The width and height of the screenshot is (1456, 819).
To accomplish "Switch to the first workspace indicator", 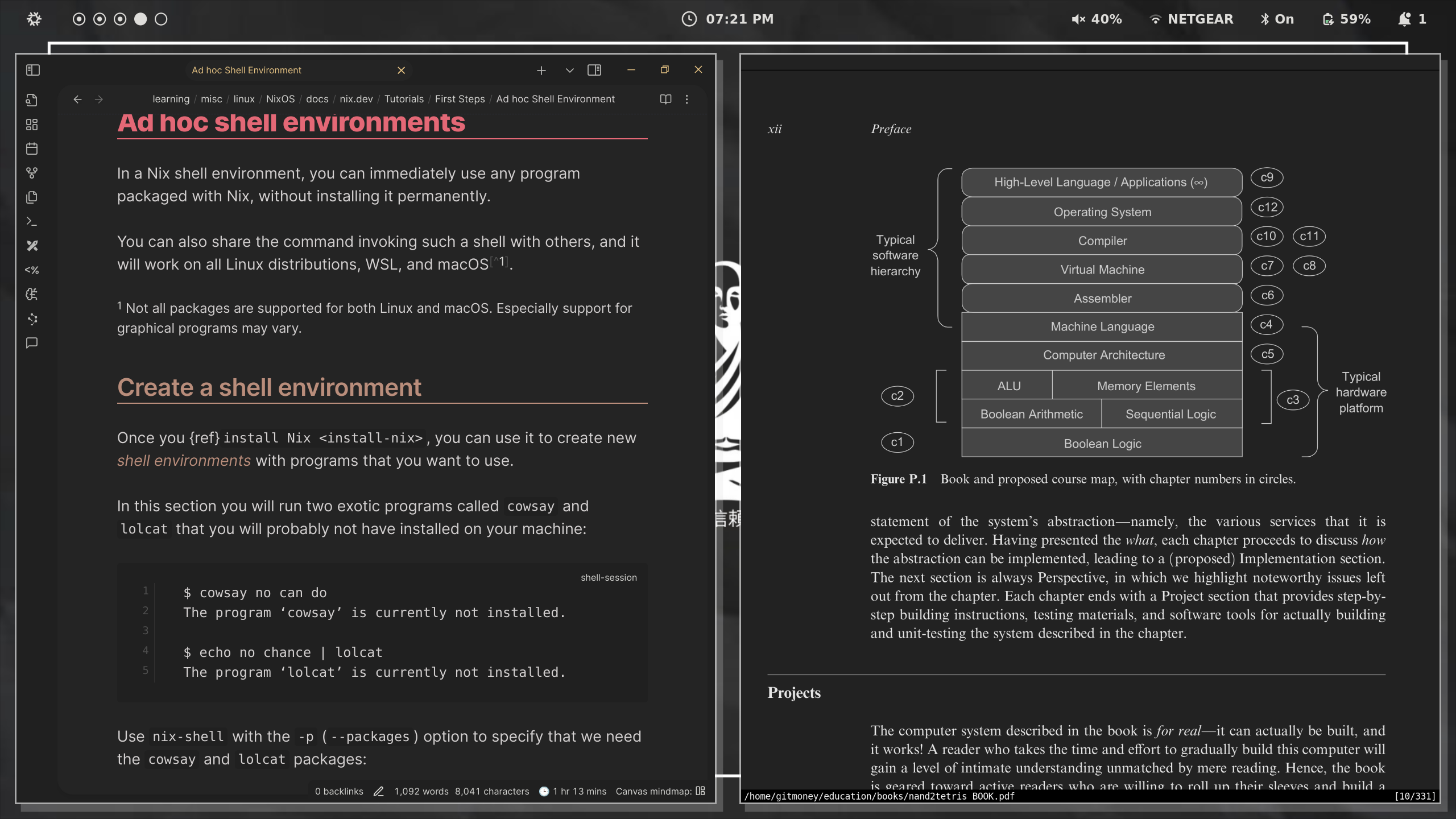I will click(x=79, y=19).
